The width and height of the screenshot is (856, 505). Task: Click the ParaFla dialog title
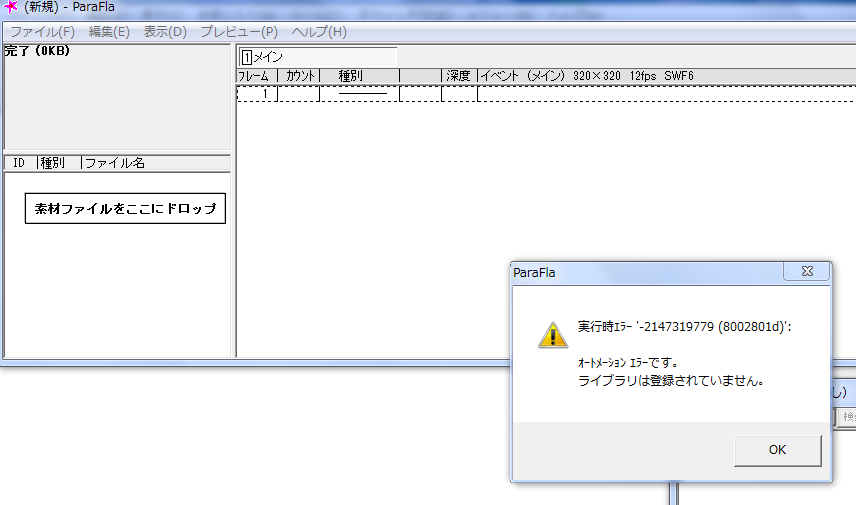click(534, 272)
